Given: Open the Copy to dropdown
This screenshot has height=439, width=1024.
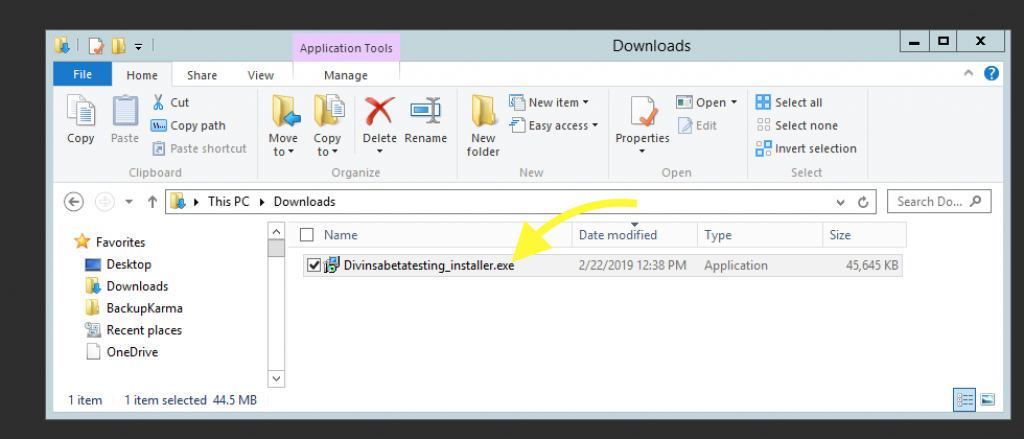Looking at the screenshot, I should pyautogui.click(x=327, y=126).
